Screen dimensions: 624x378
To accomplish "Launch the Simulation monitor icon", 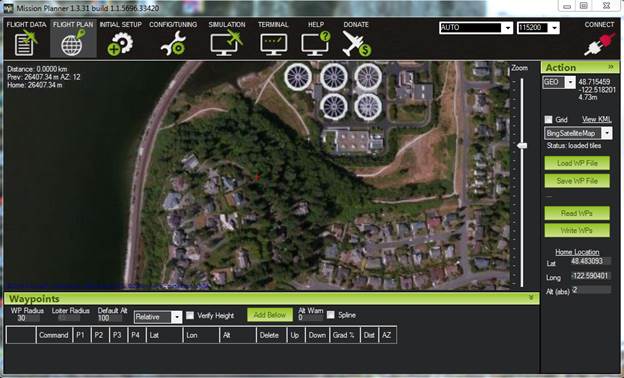I will click(226, 43).
